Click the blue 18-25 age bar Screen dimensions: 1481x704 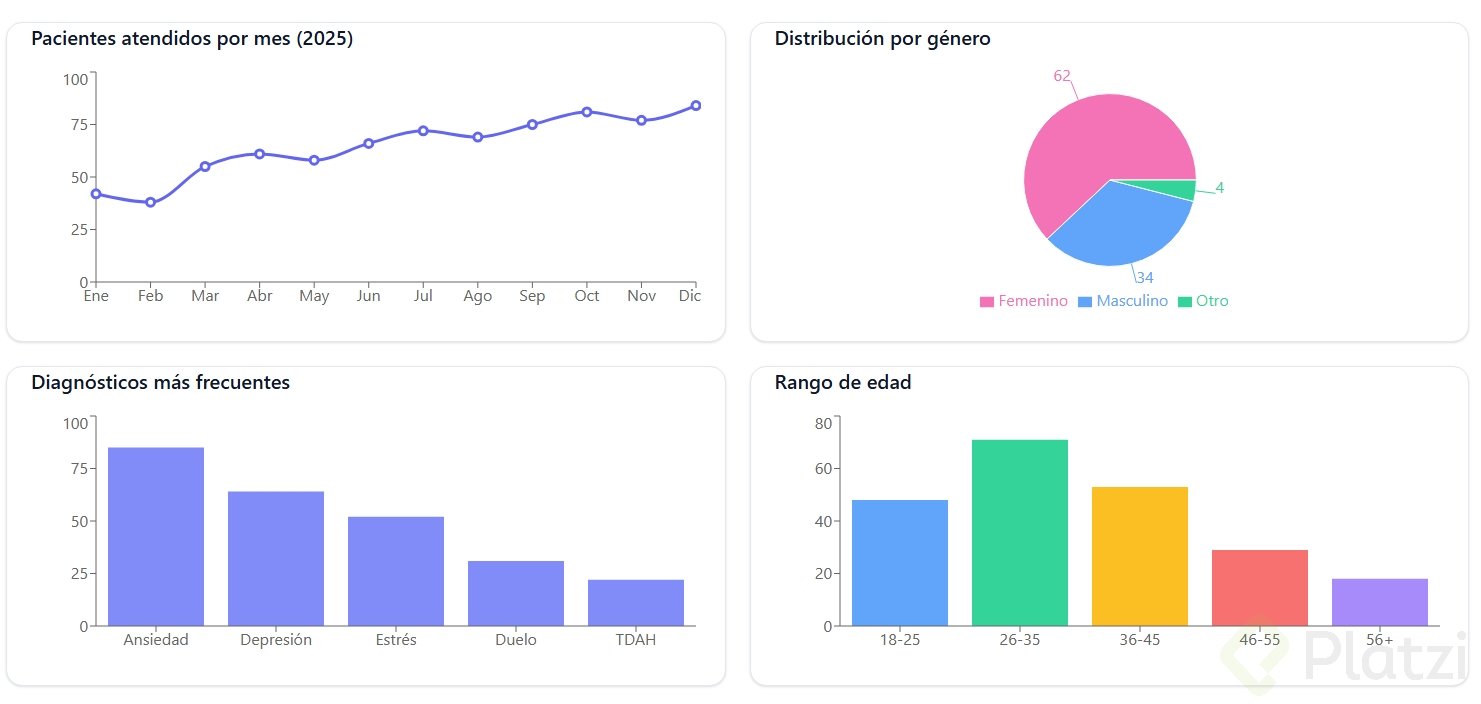[x=900, y=563]
